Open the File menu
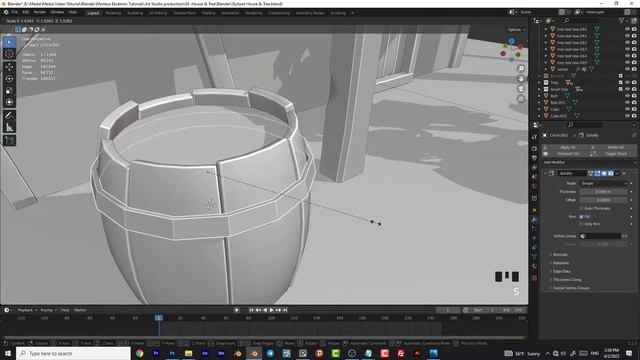 coord(15,13)
